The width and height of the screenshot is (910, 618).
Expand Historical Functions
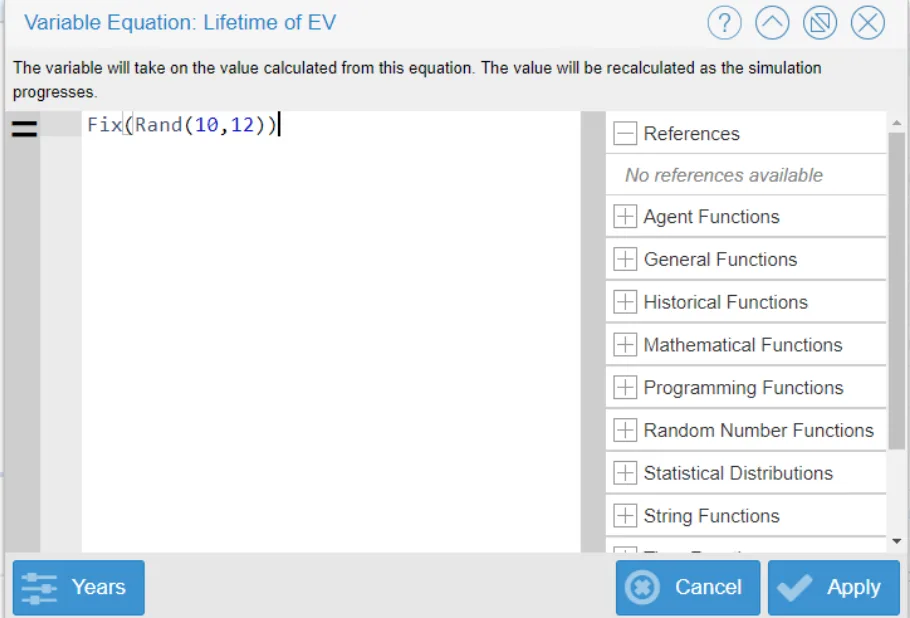tap(625, 302)
